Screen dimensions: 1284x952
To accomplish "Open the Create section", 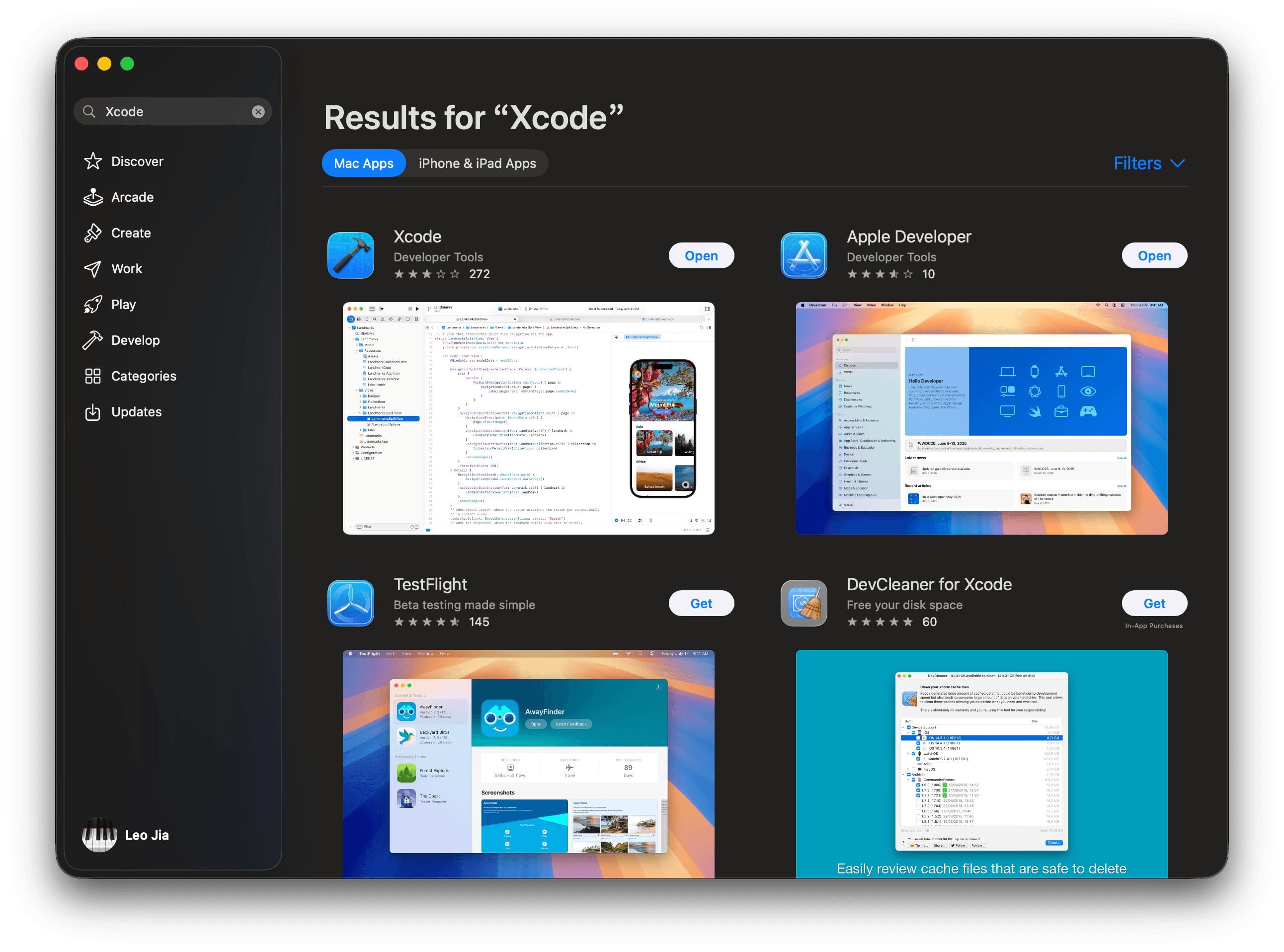I will click(x=131, y=233).
